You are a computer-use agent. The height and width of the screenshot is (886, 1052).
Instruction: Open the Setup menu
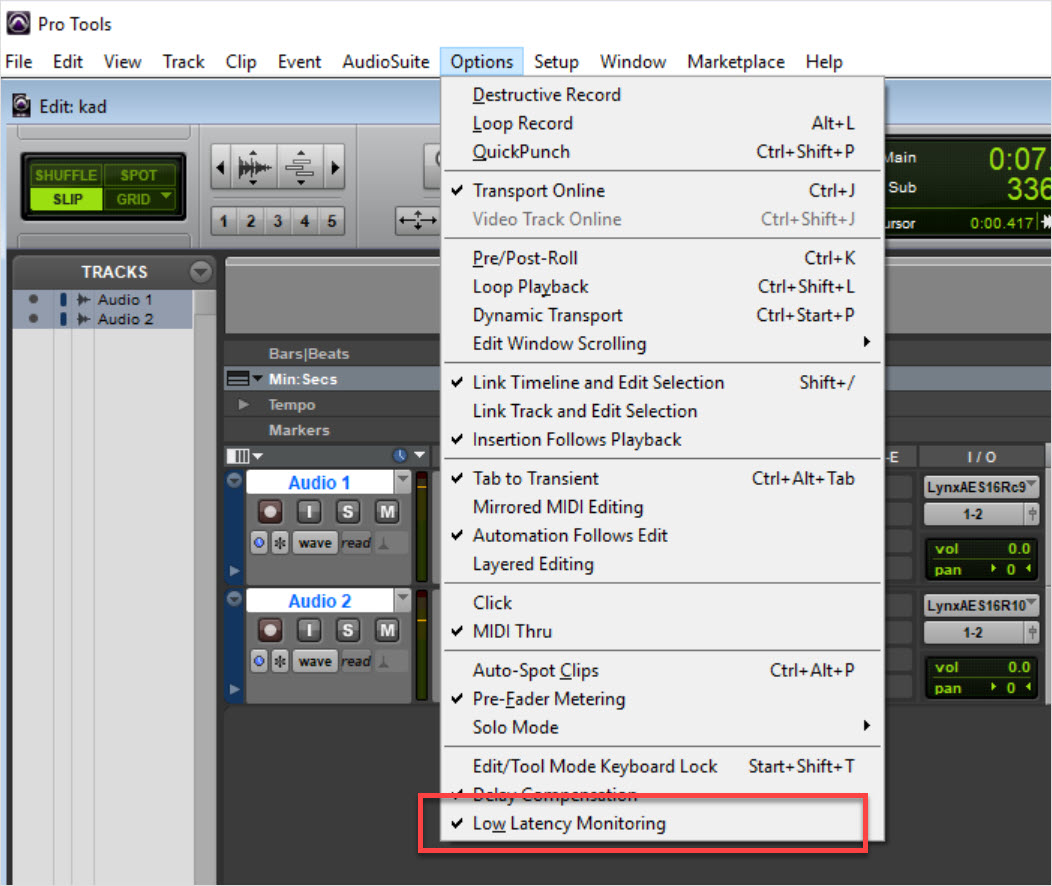(x=556, y=62)
